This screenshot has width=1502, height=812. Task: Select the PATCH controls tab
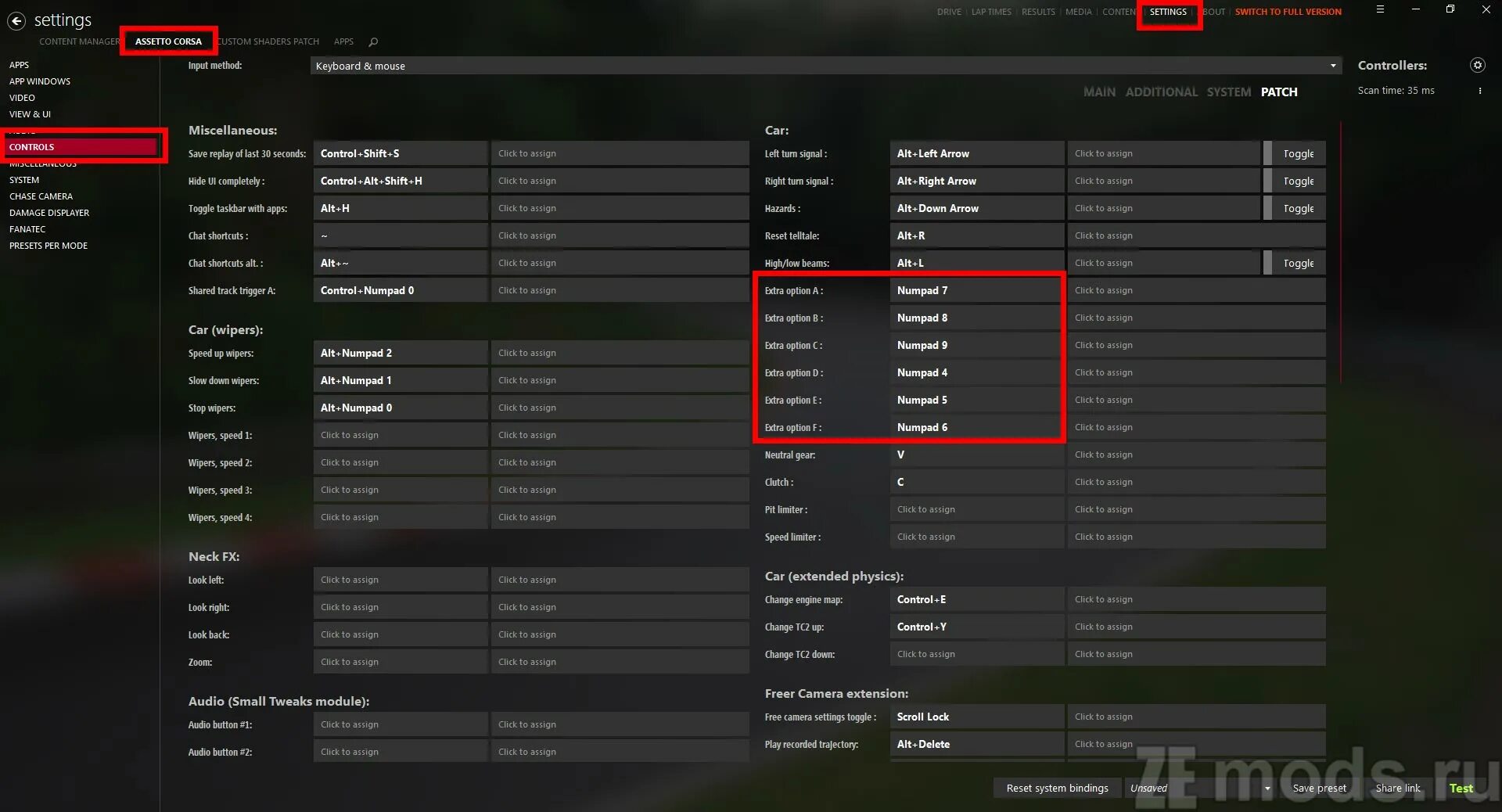click(x=1278, y=92)
